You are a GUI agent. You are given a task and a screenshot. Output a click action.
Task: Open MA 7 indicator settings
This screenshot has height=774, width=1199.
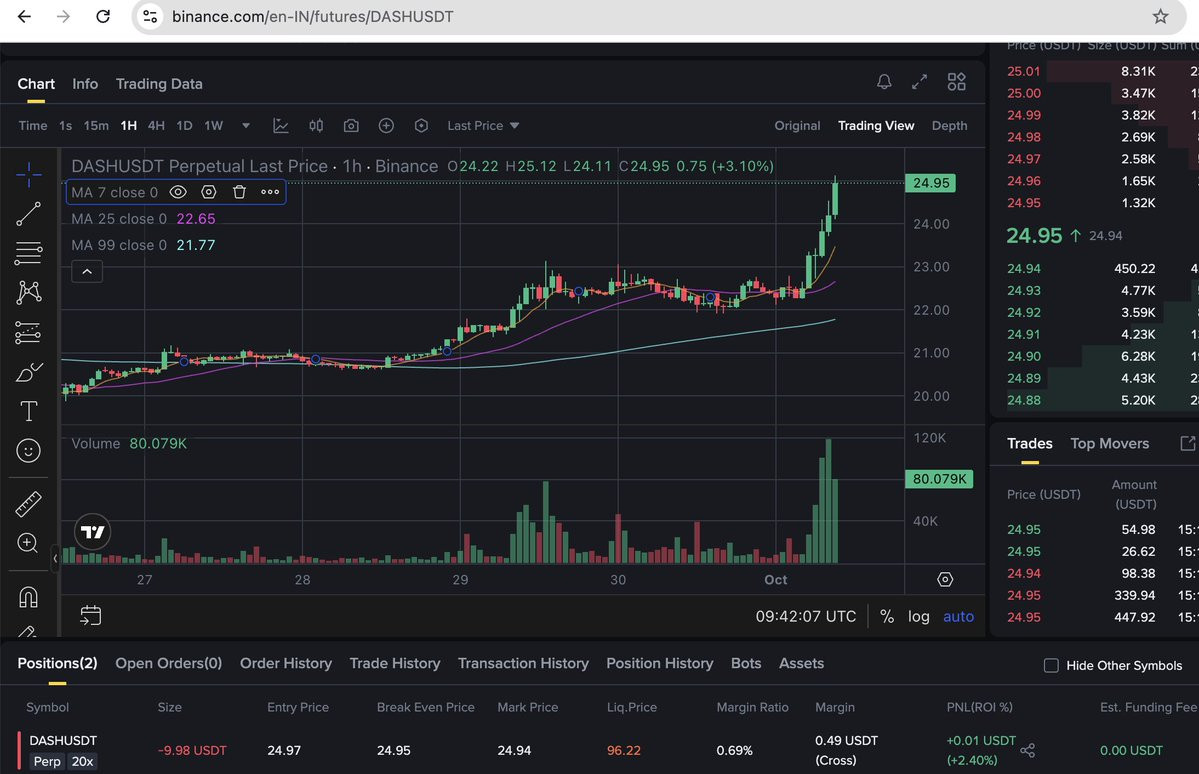pos(209,192)
